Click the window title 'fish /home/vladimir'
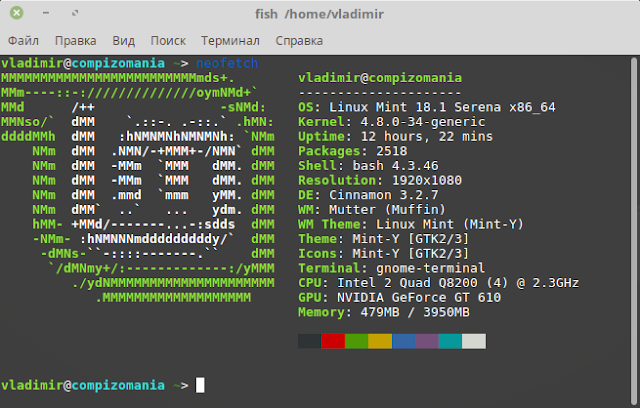The height and width of the screenshot is (408, 640). [320, 14]
